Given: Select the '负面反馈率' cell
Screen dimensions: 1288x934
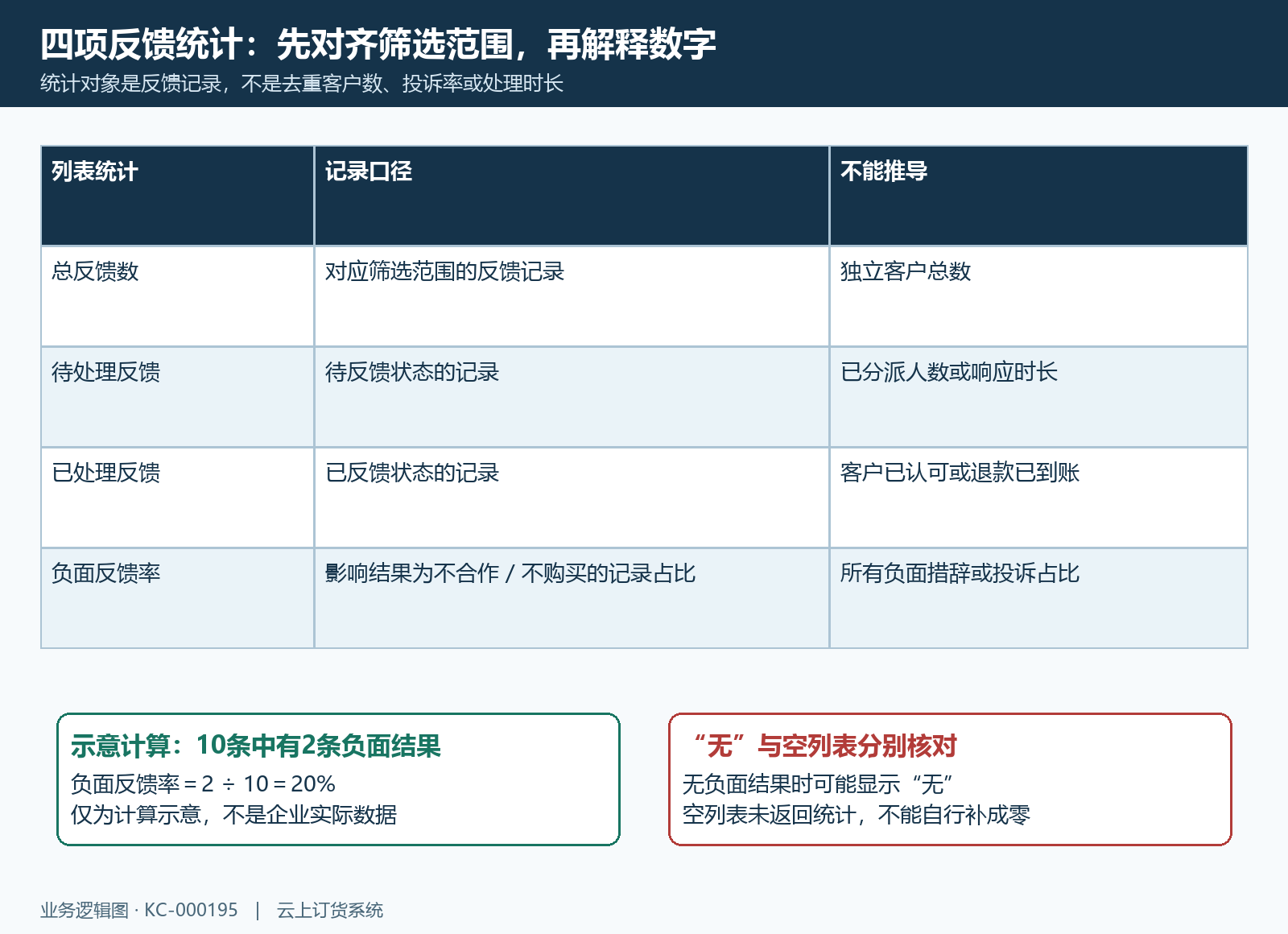Looking at the screenshot, I should [177, 598].
